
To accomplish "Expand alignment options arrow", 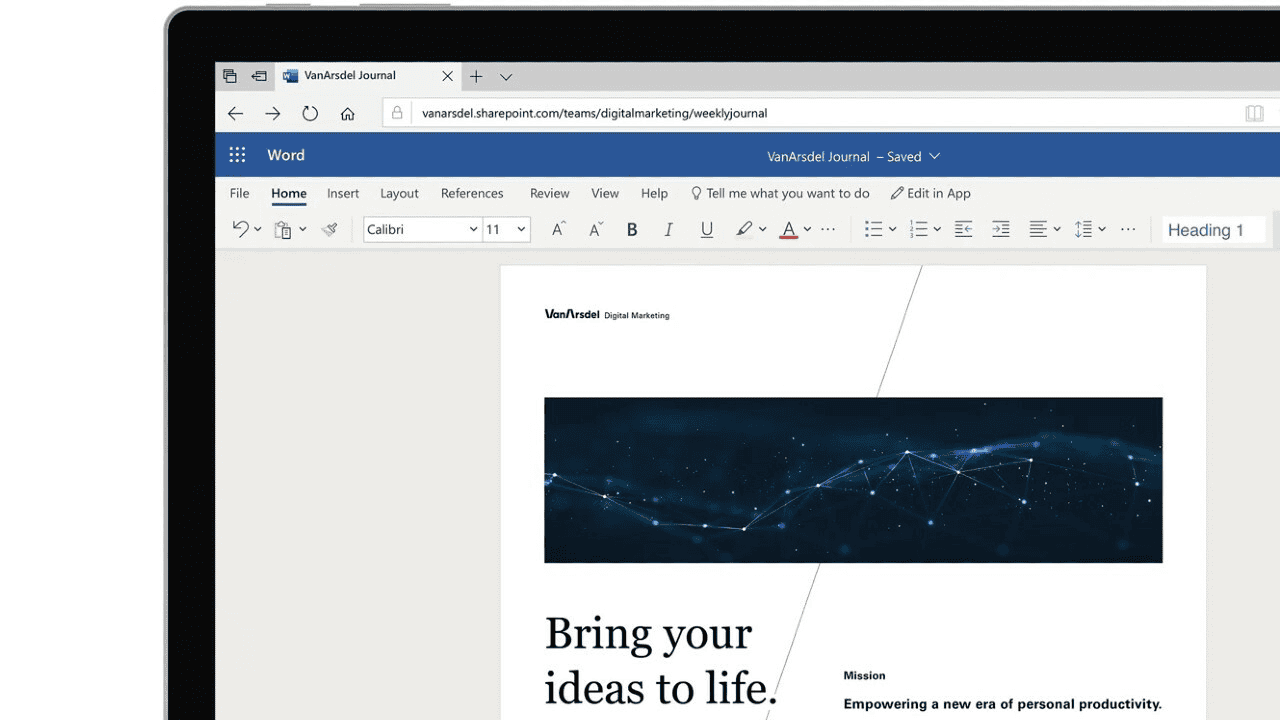I will 1057,229.
